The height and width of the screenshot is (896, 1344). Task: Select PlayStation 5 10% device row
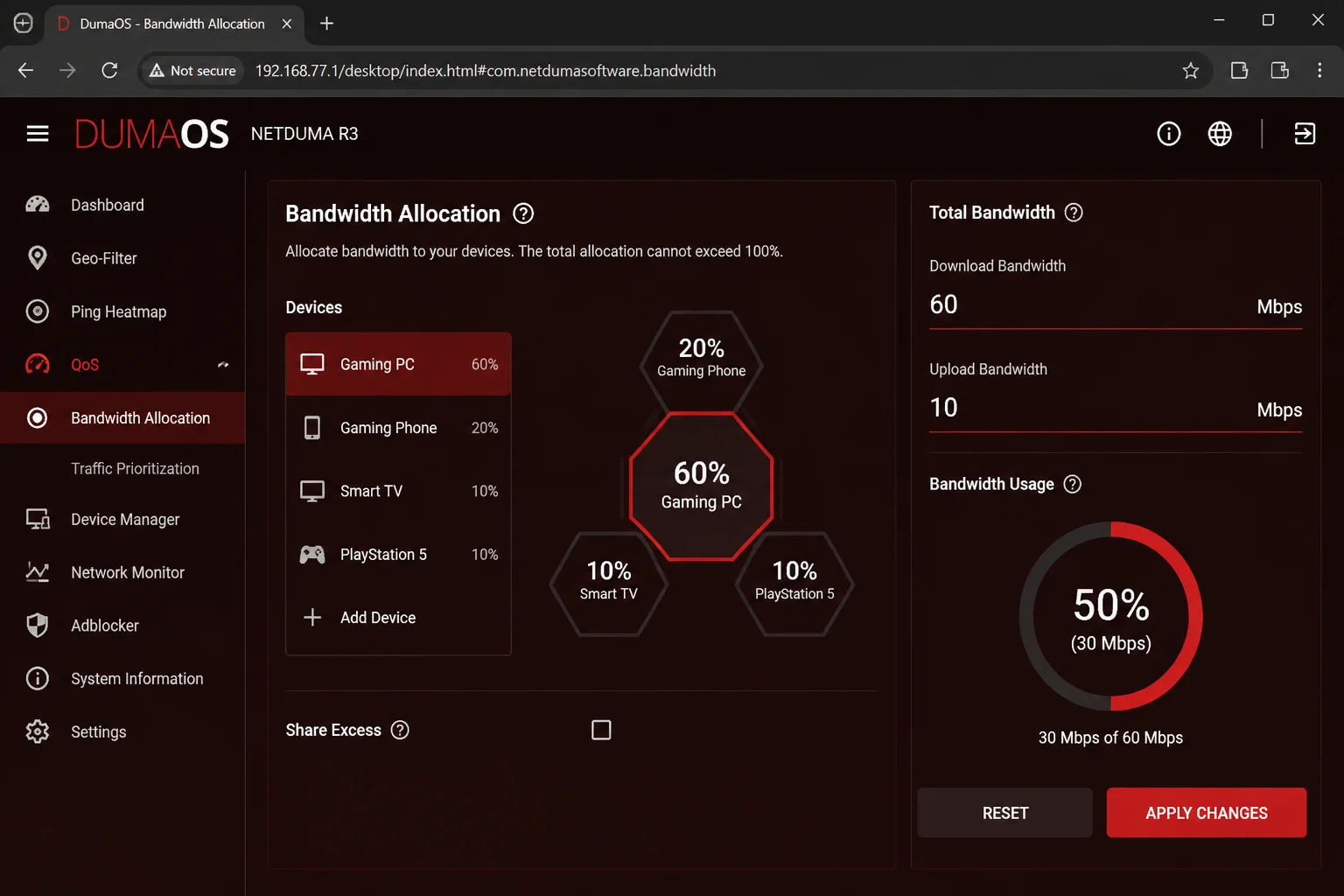tap(398, 555)
